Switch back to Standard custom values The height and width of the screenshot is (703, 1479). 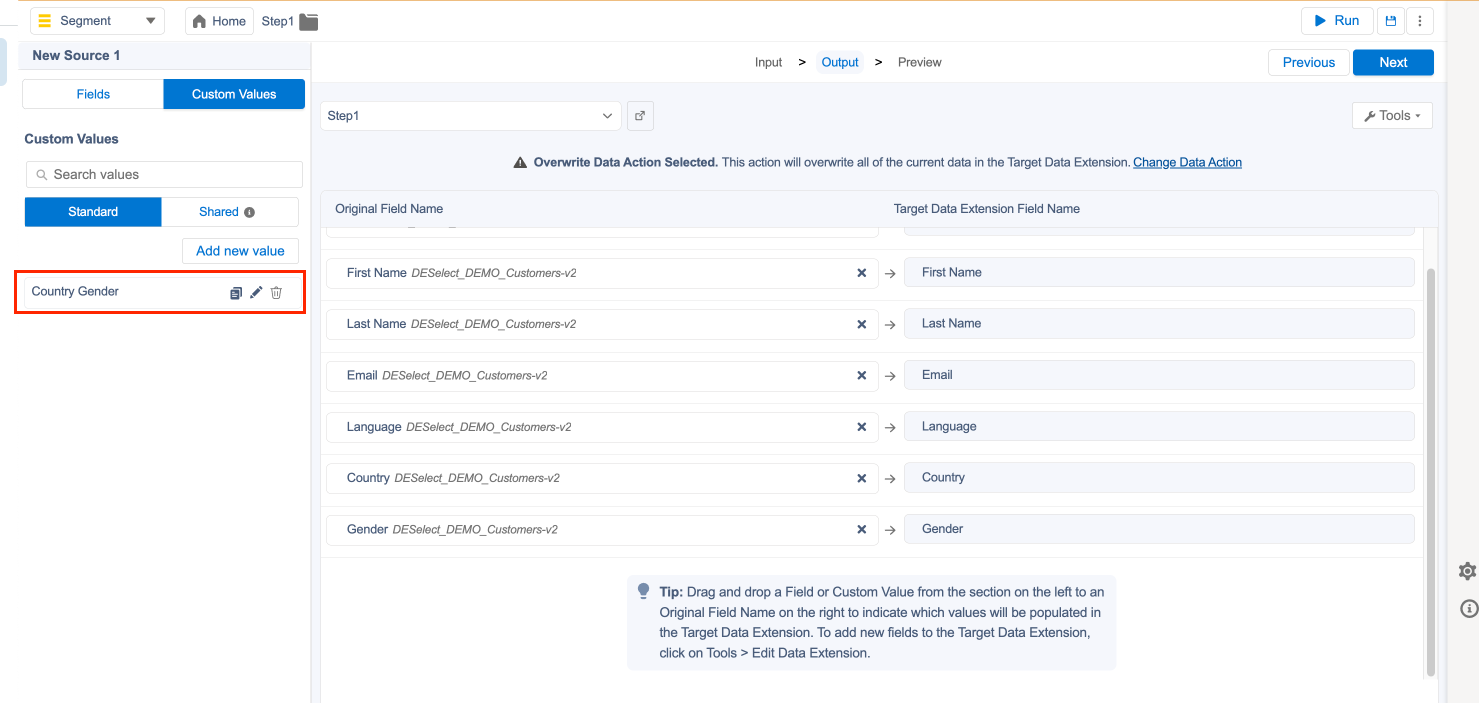92,211
